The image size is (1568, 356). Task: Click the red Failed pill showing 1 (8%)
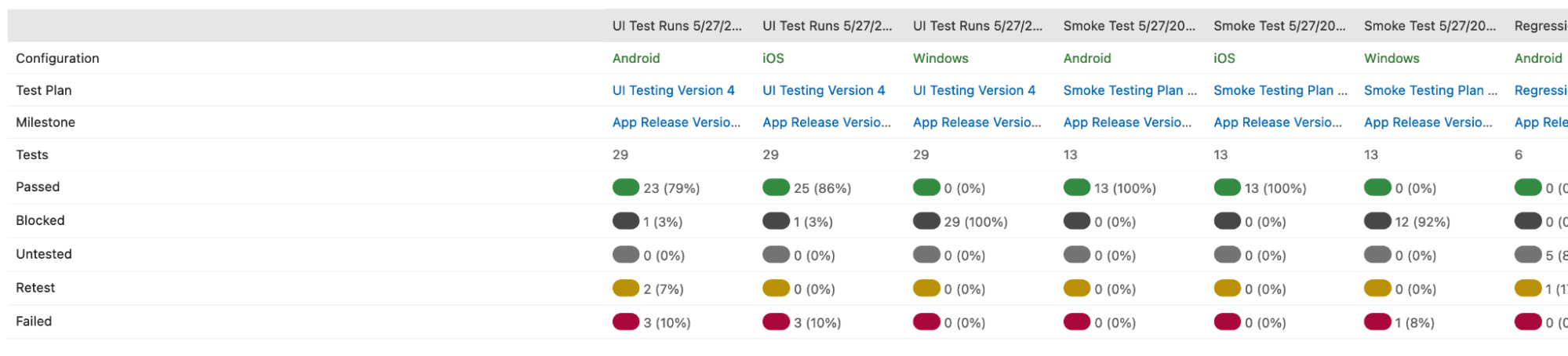point(1377,322)
